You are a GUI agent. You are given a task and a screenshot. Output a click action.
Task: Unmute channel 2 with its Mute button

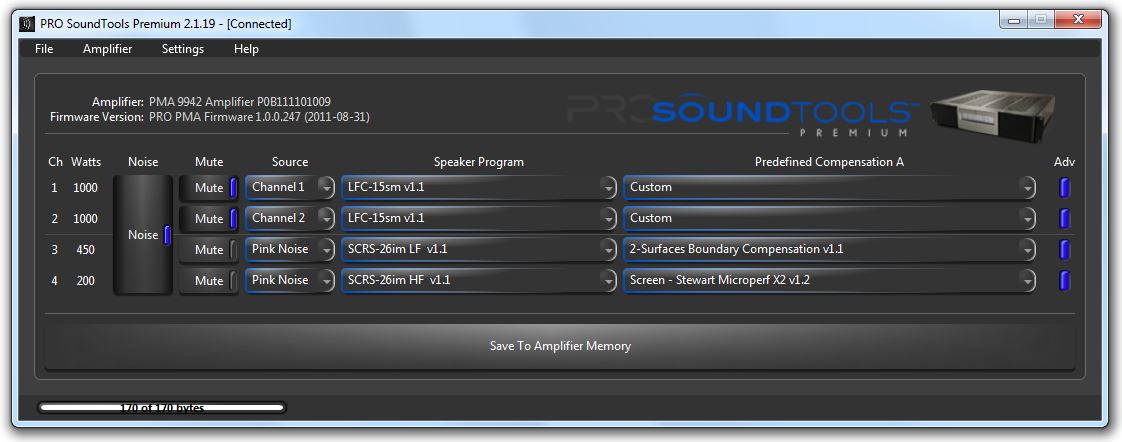(x=208, y=219)
